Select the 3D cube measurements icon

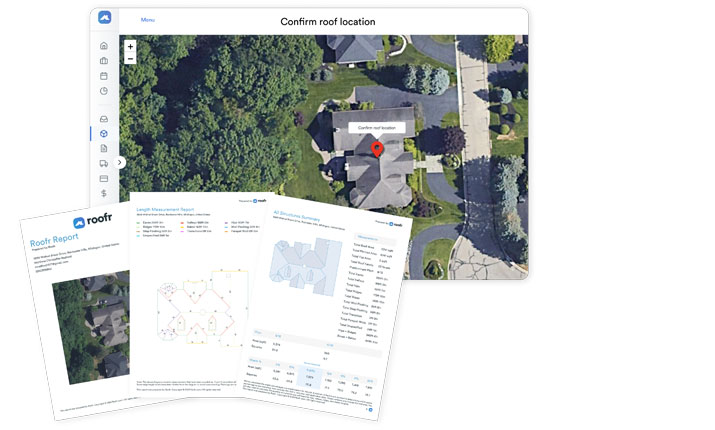pyautogui.click(x=104, y=134)
